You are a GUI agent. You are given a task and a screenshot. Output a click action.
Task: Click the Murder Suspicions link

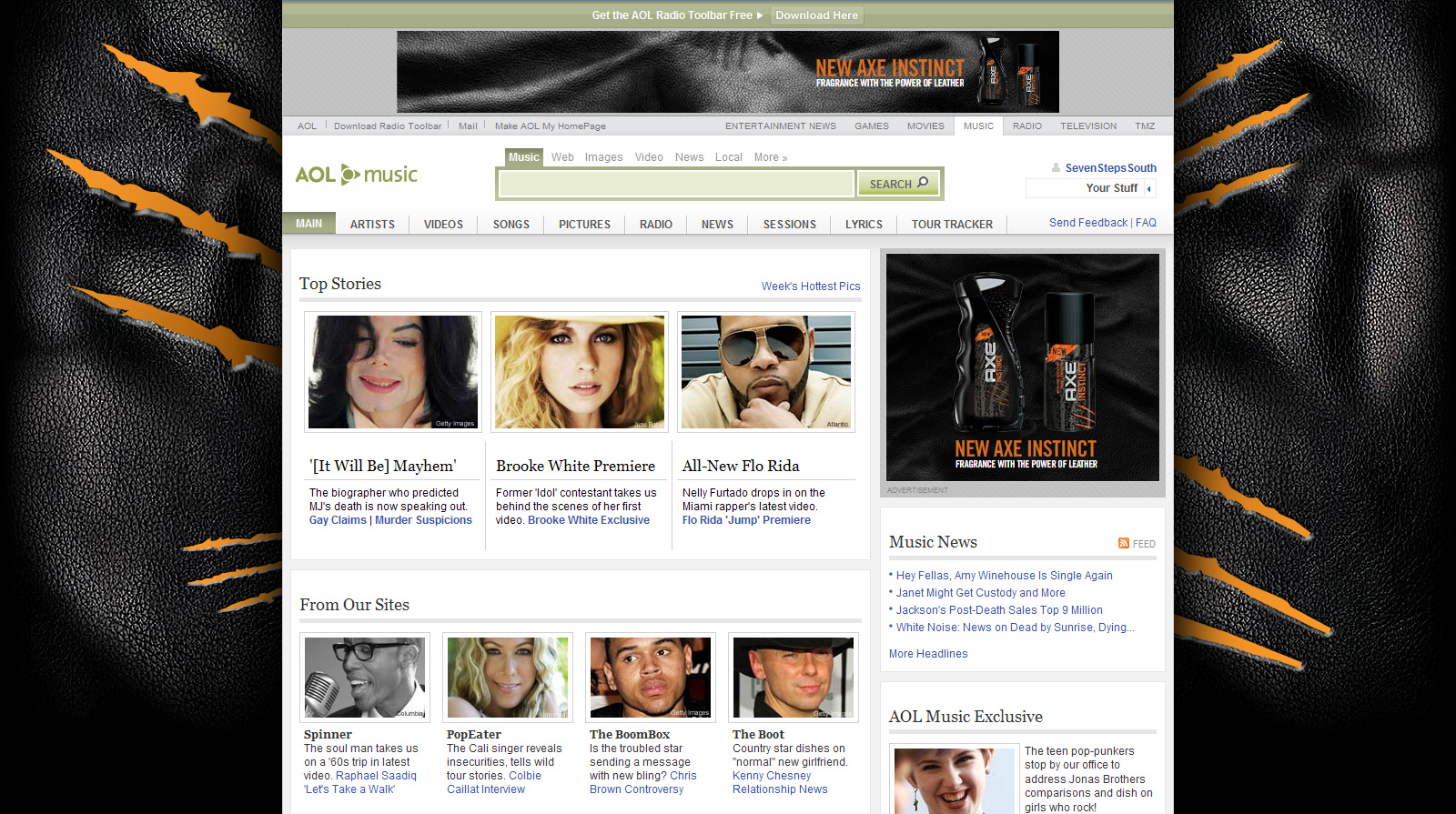(x=424, y=520)
